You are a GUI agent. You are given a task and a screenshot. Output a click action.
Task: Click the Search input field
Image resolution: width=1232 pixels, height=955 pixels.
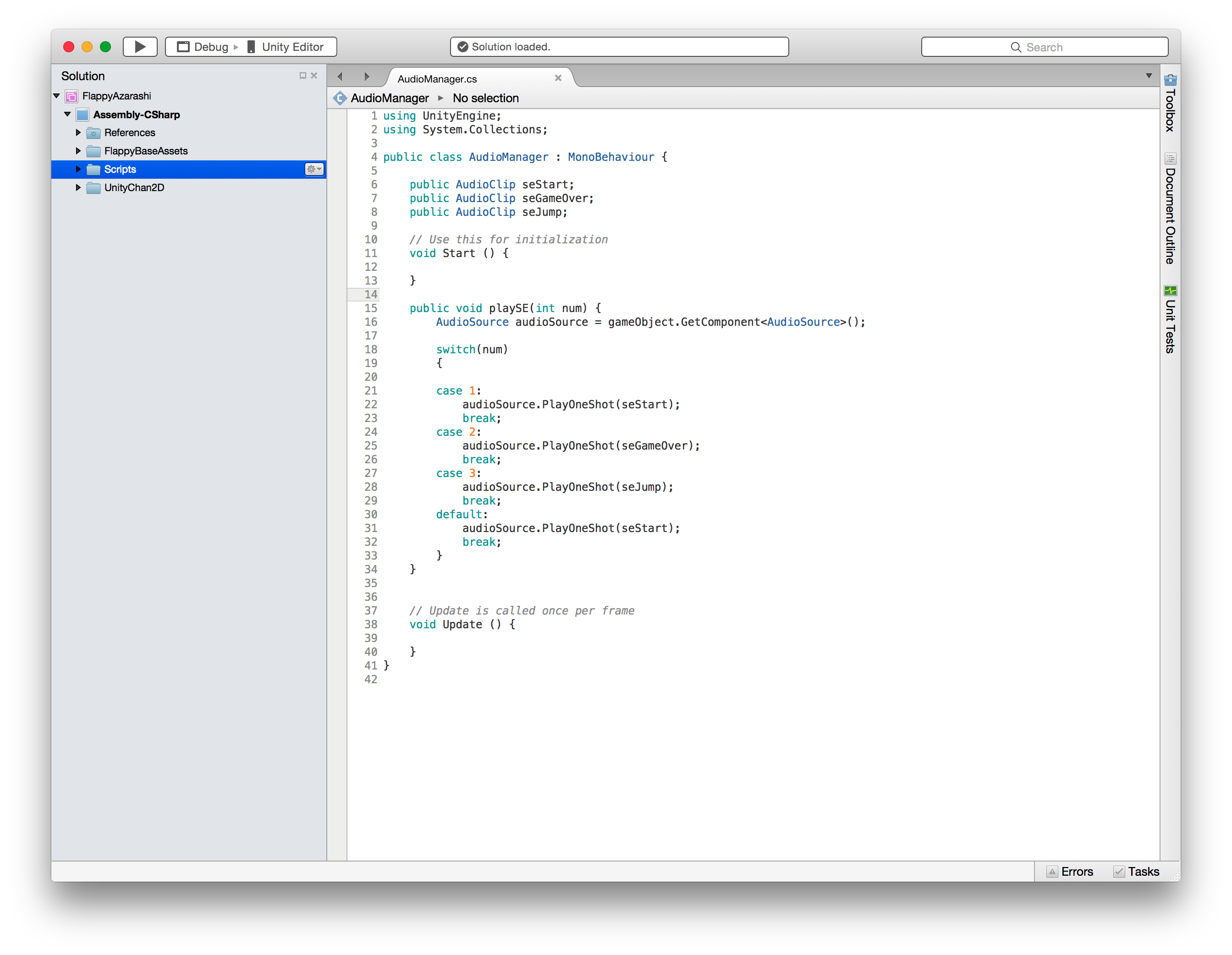tap(1044, 47)
